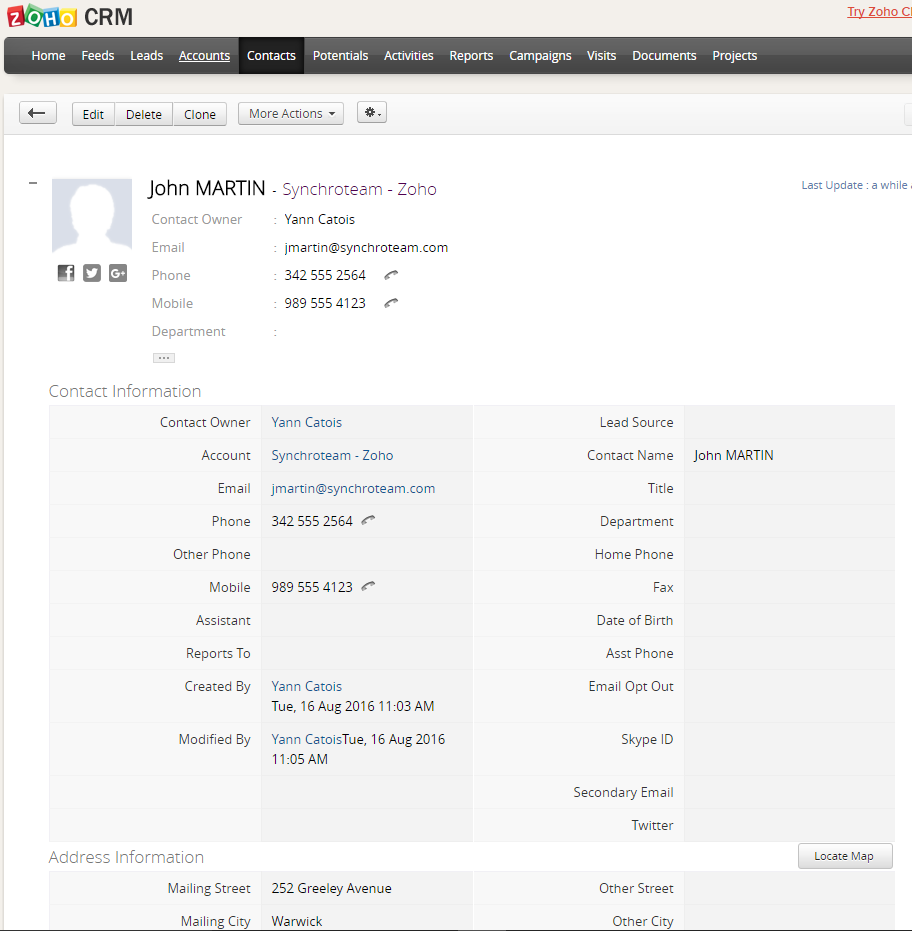Open the More Actions dropdown
The width and height of the screenshot is (912, 931).
291,113
